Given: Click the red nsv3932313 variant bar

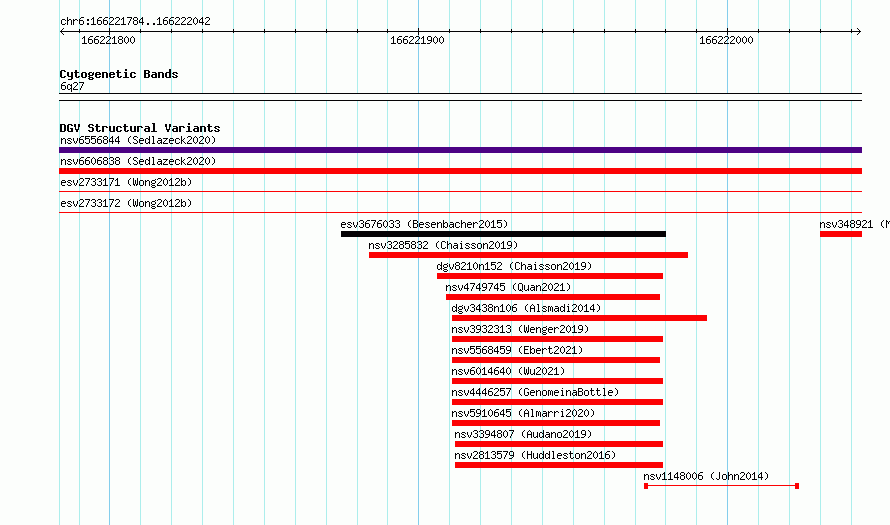Looking at the screenshot, I should pos(557,339).
